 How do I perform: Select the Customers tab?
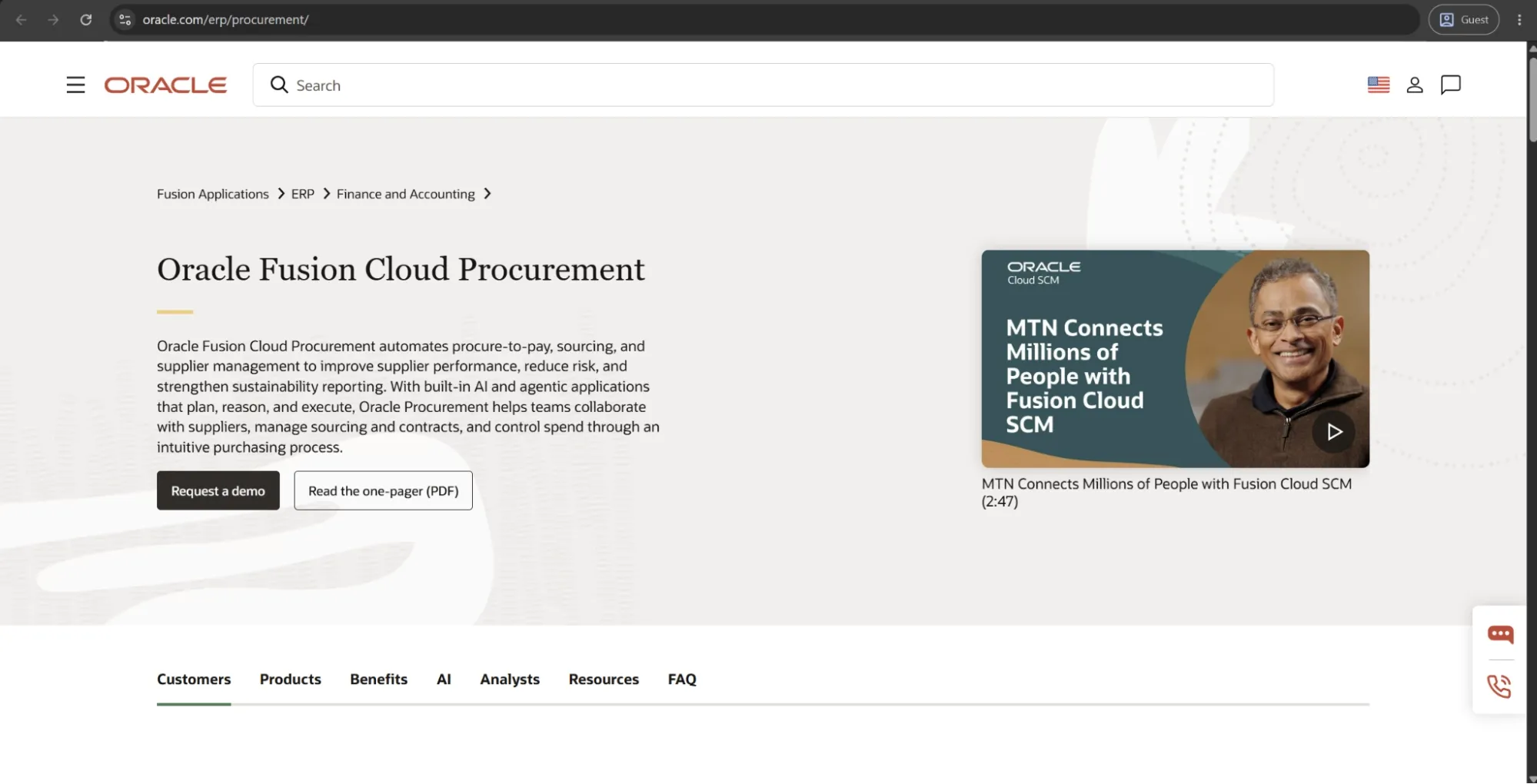(x=194, y=679)
